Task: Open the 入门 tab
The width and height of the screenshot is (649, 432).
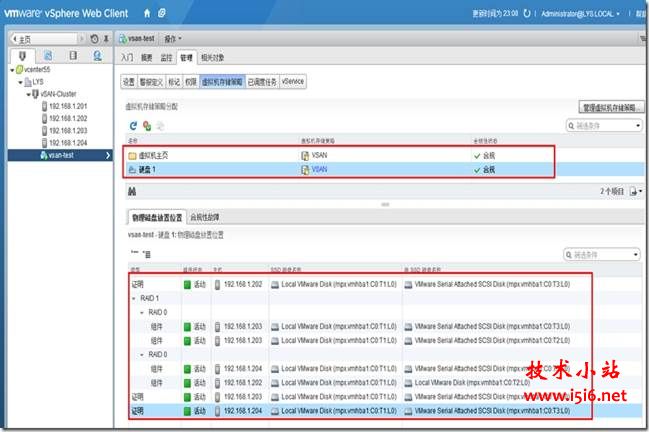Action: point(127,58)
